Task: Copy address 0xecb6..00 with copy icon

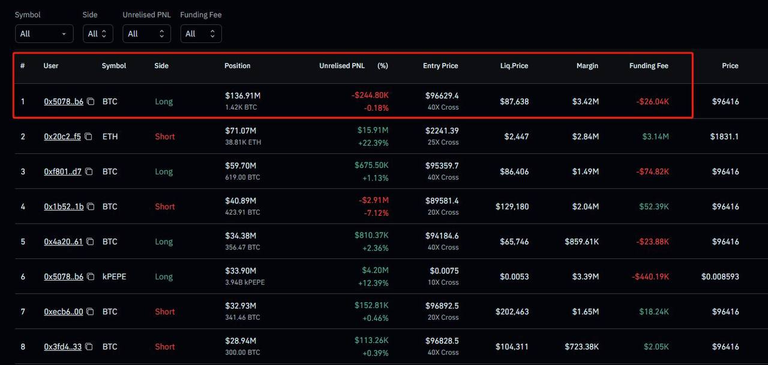Action: (91, 312)
